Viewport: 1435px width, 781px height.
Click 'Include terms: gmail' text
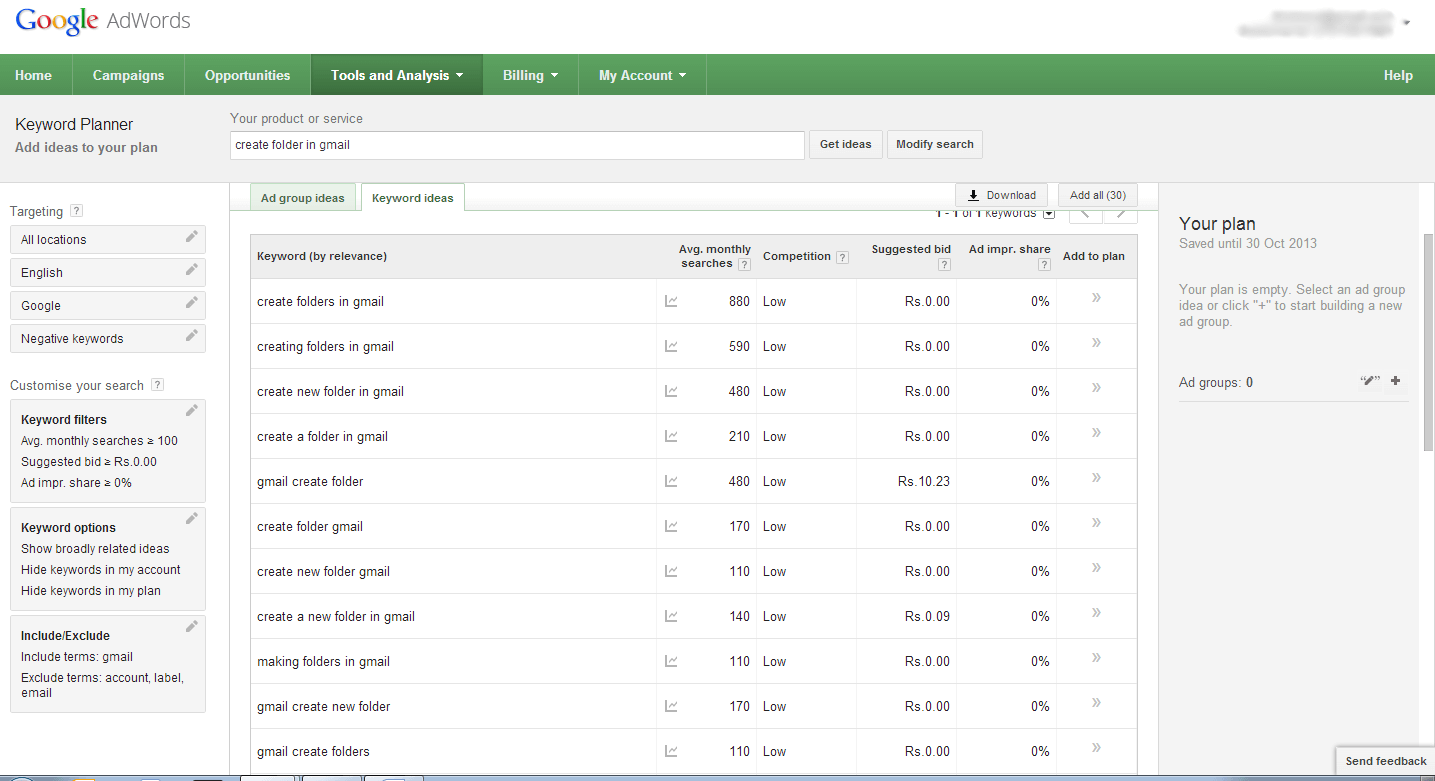(x=77, y=657)
